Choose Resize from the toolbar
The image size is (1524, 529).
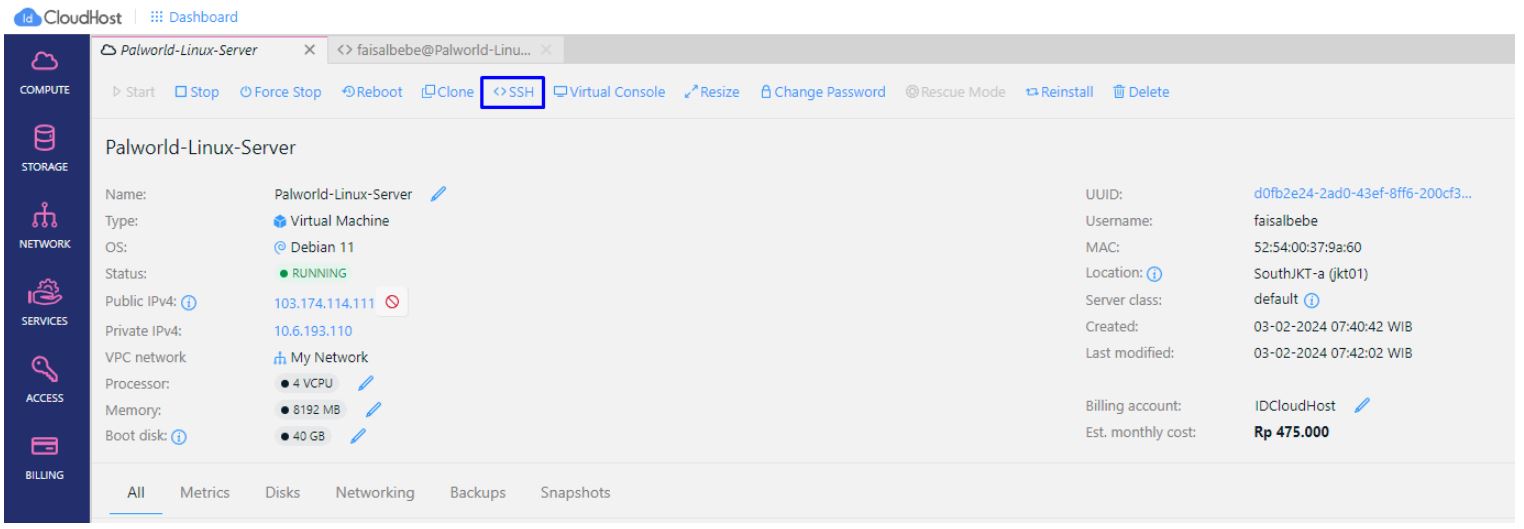coord(711,92)
